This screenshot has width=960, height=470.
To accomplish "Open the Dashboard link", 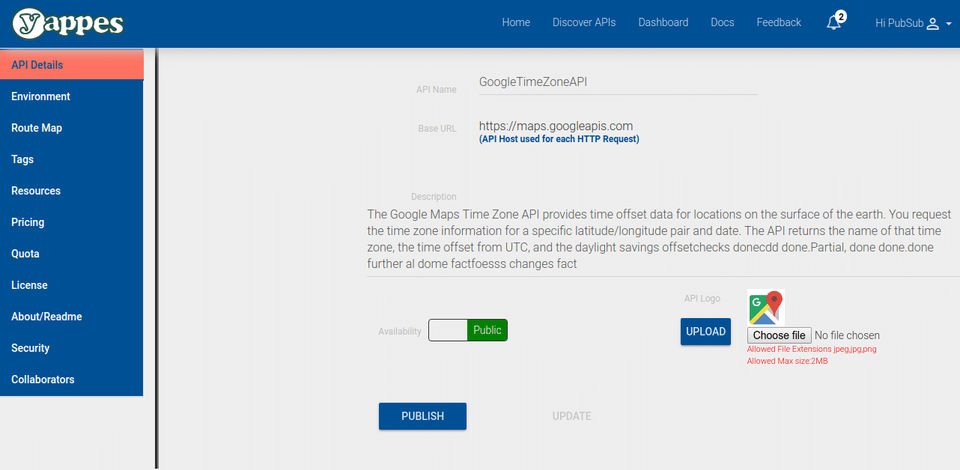I will click(663, 23).
